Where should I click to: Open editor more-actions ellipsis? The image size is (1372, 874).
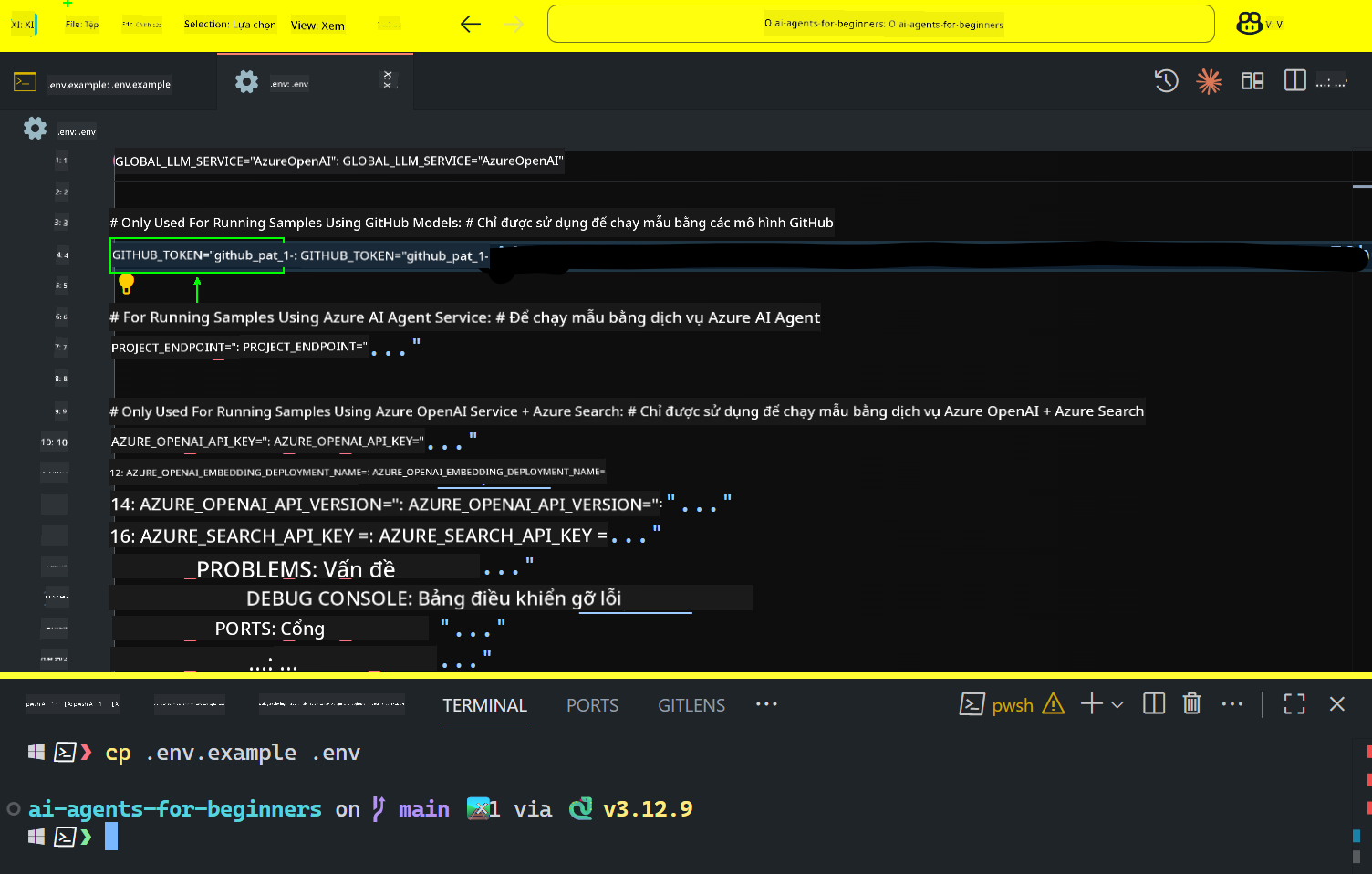click(1332, 82)
